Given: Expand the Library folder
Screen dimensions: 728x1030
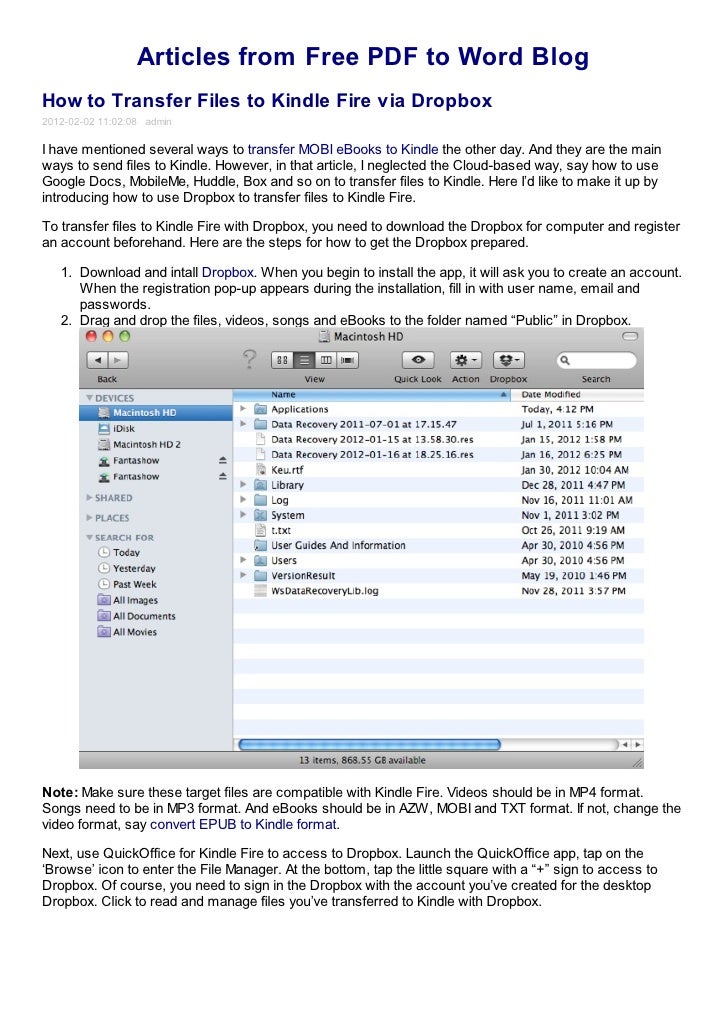Looking at the screenshot, I should pyautogui.click(x=243, y=485).
